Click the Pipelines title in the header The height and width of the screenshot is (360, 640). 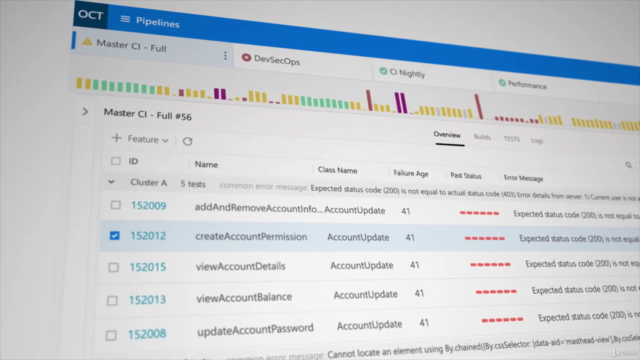coord(158,22)
